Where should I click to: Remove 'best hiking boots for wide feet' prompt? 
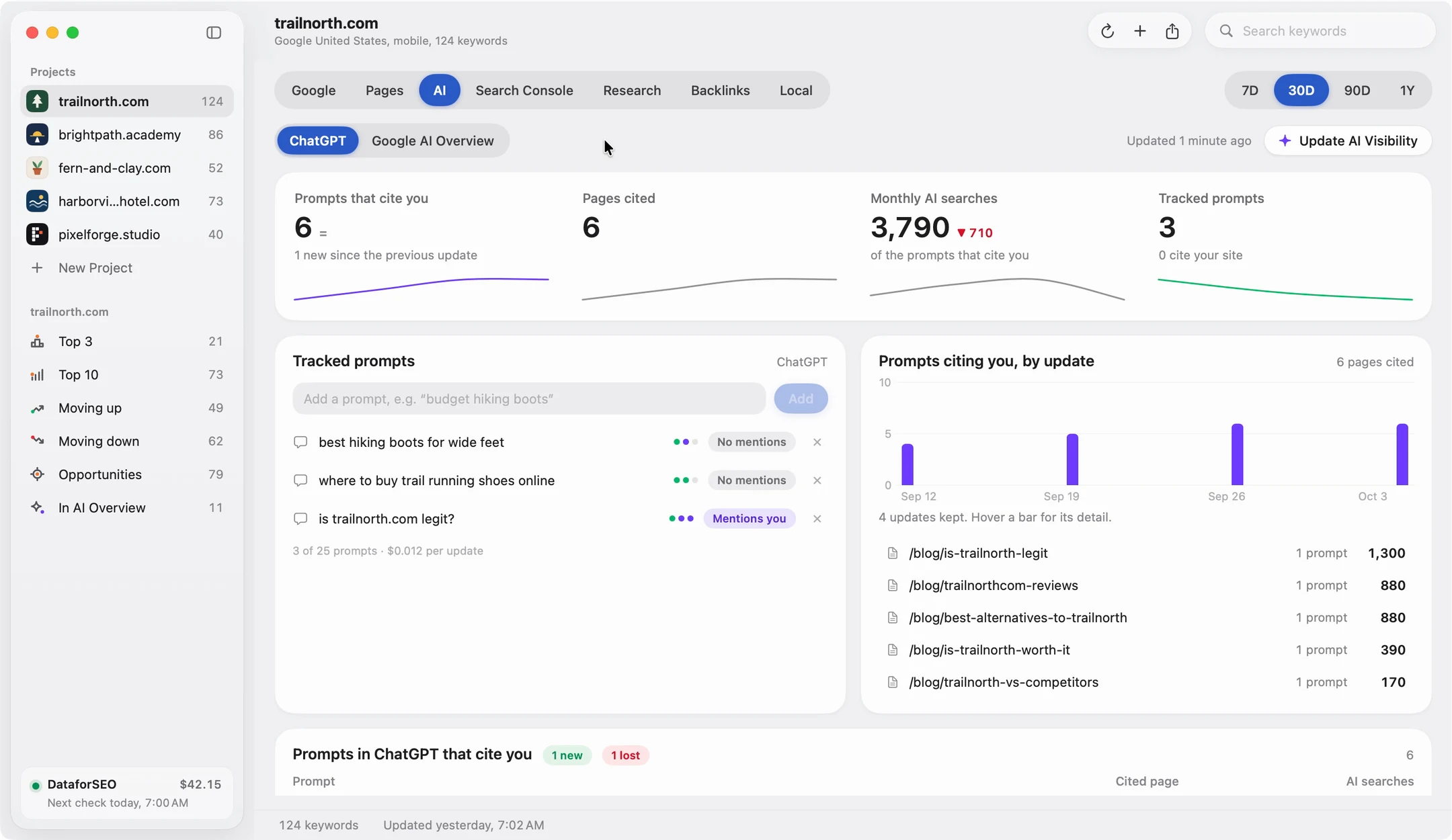pos(817,442)
